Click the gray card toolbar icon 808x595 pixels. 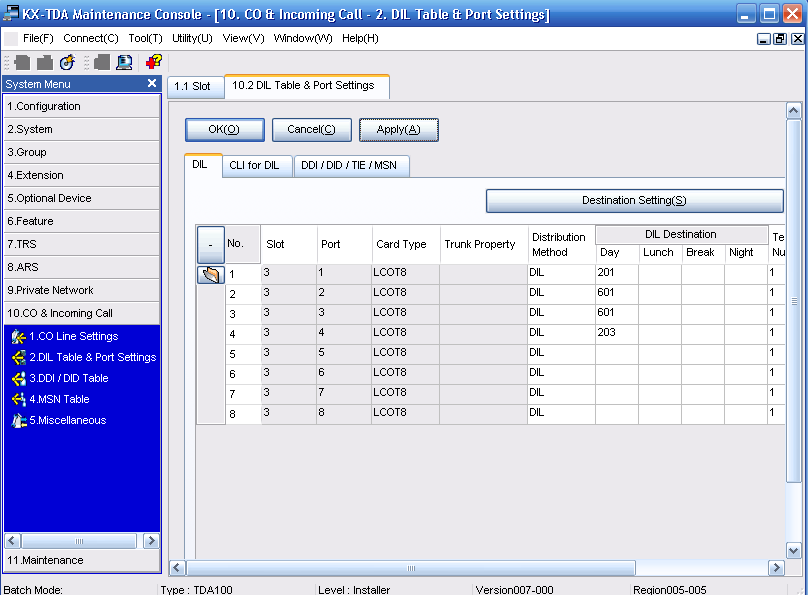click(102, 62)
